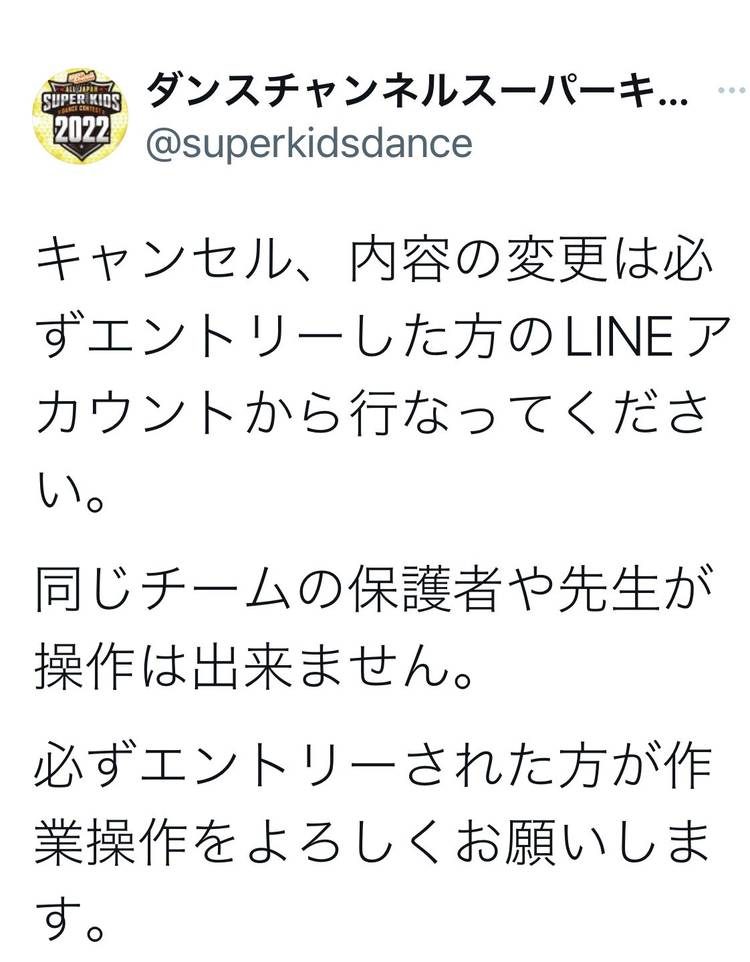Open the Super Kids 2022 profile avatar

coord(80,115)
